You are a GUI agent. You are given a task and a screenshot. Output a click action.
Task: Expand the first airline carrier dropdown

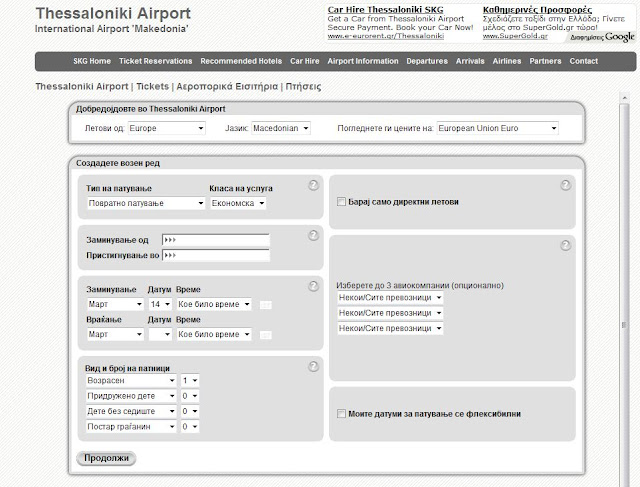390,298
